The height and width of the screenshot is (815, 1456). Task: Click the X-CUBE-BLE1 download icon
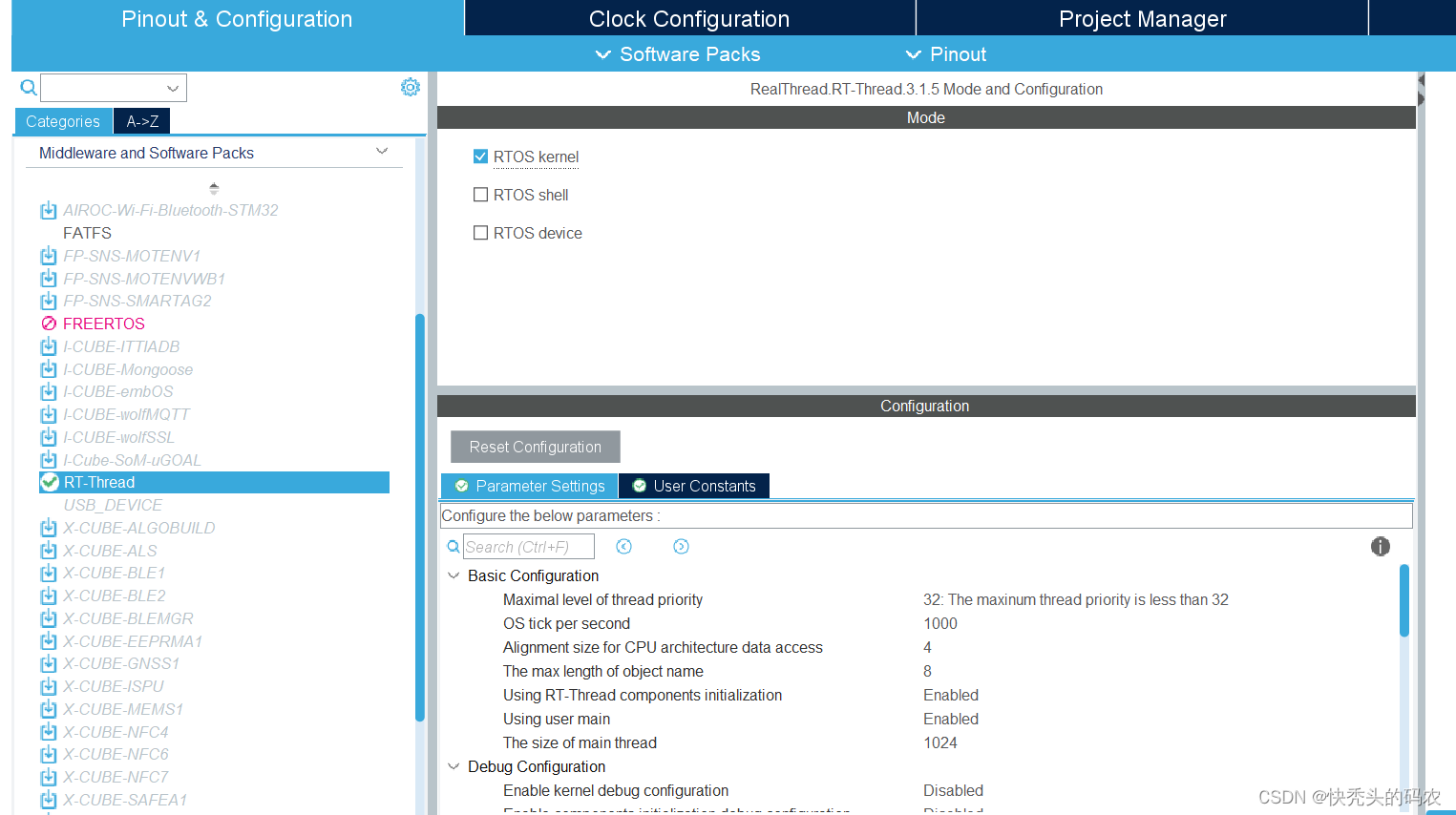49,573
